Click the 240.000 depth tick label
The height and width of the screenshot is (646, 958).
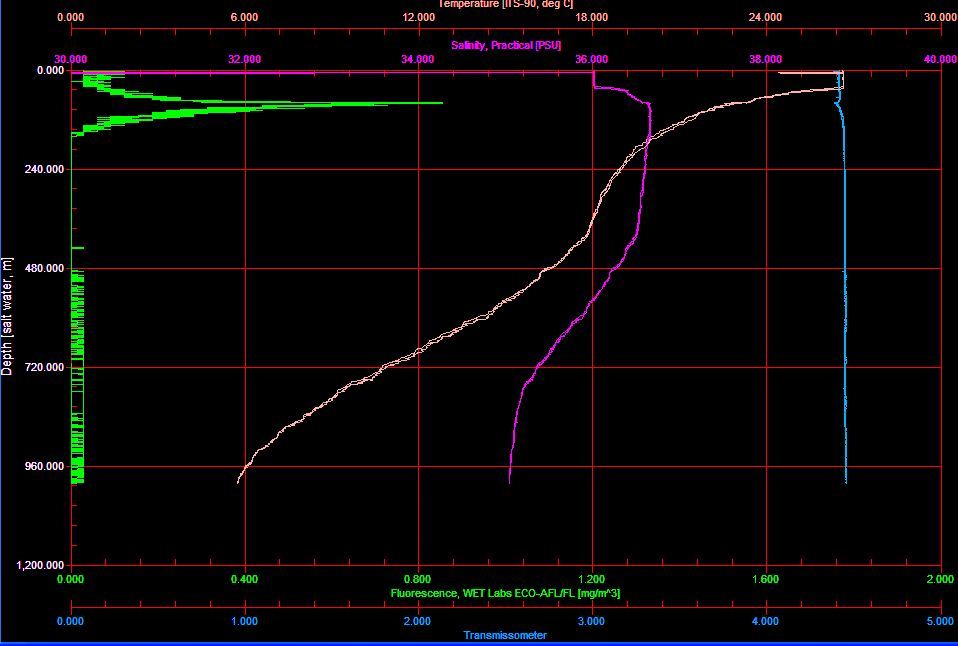[44, 170]
